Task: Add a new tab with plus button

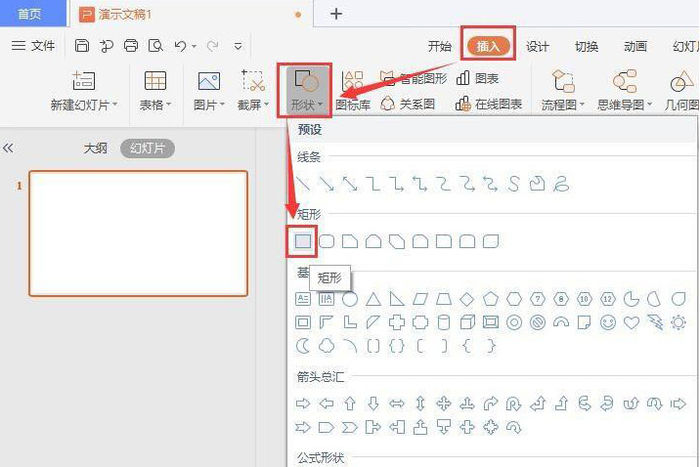Action: [336, 14]
